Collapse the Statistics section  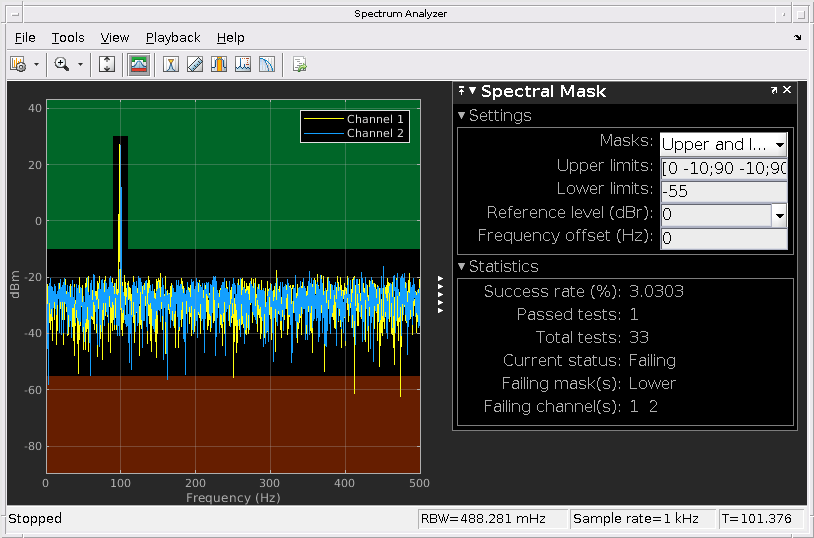462,267
